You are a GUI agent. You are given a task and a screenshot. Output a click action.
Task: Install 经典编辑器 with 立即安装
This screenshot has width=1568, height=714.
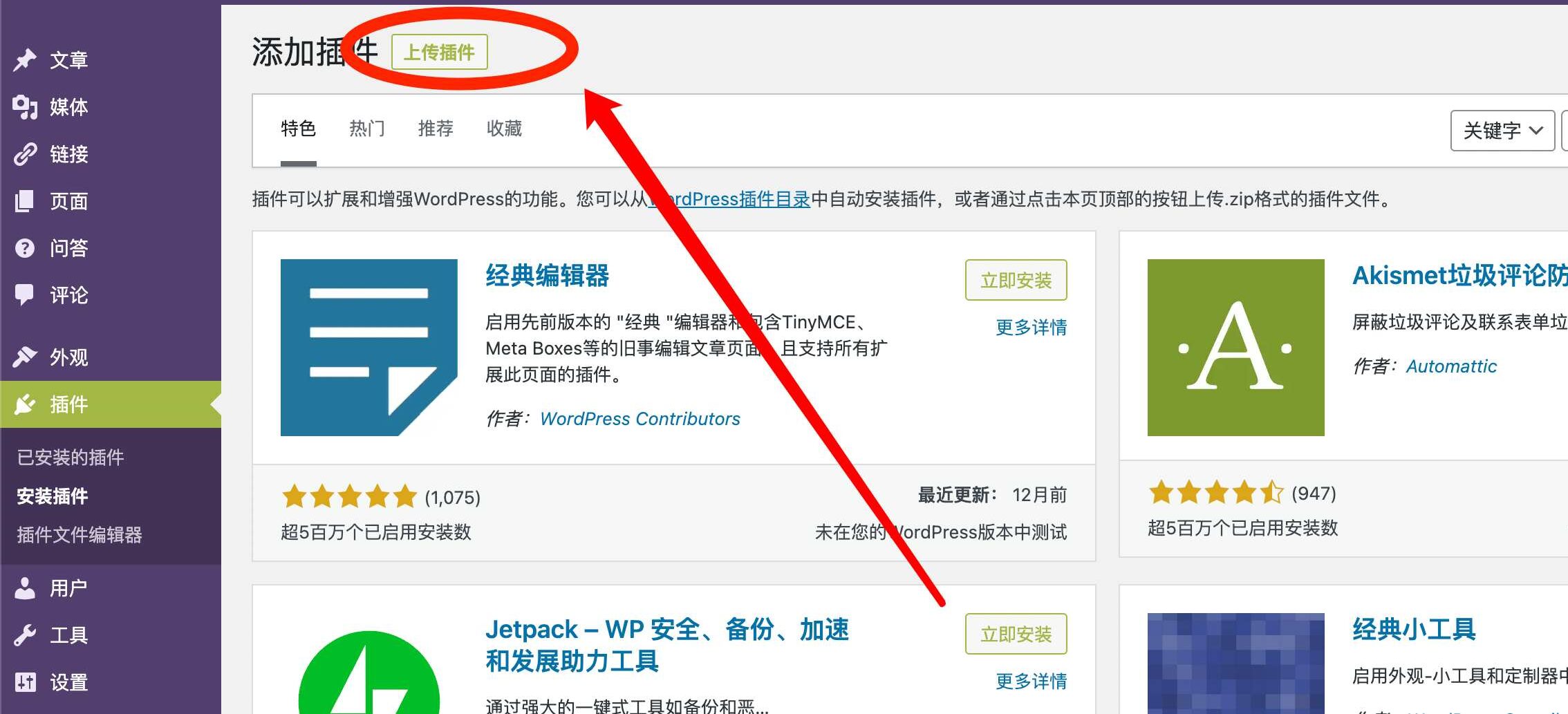pos(1016,280)
